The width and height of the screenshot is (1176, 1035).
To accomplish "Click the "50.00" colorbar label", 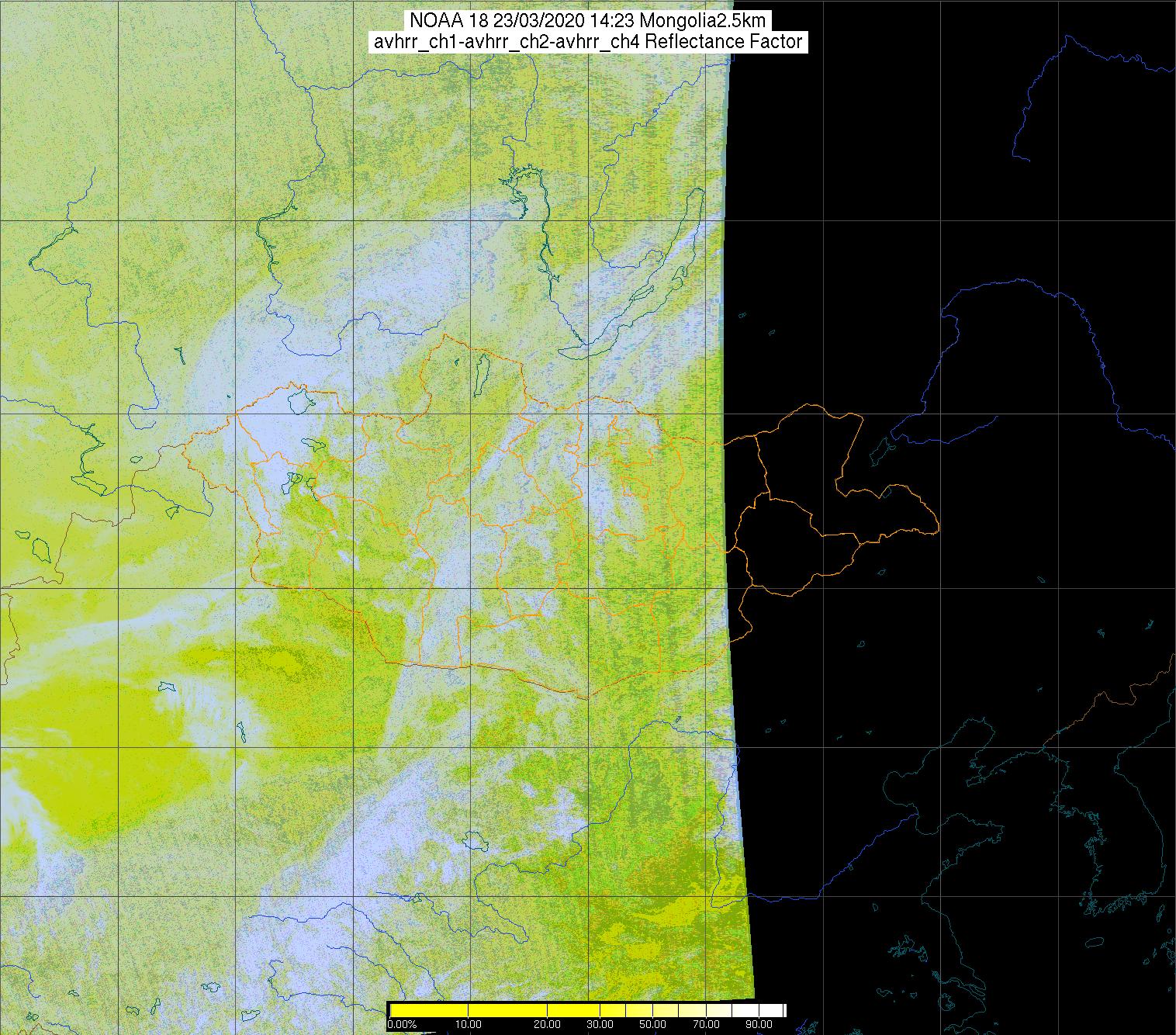I will (653, 1024).
